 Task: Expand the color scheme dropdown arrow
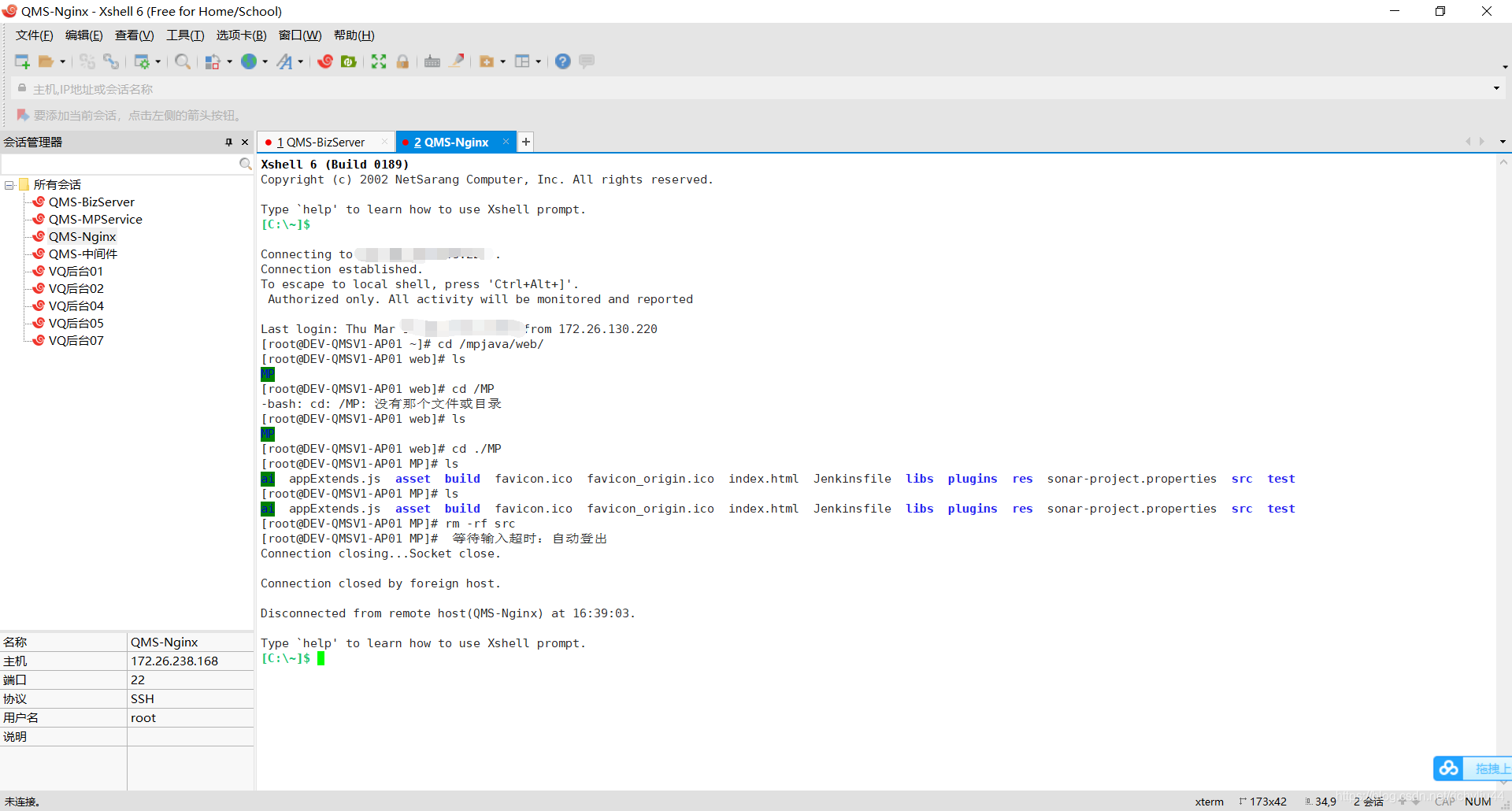pyautogui.click(x=229, y=61)
